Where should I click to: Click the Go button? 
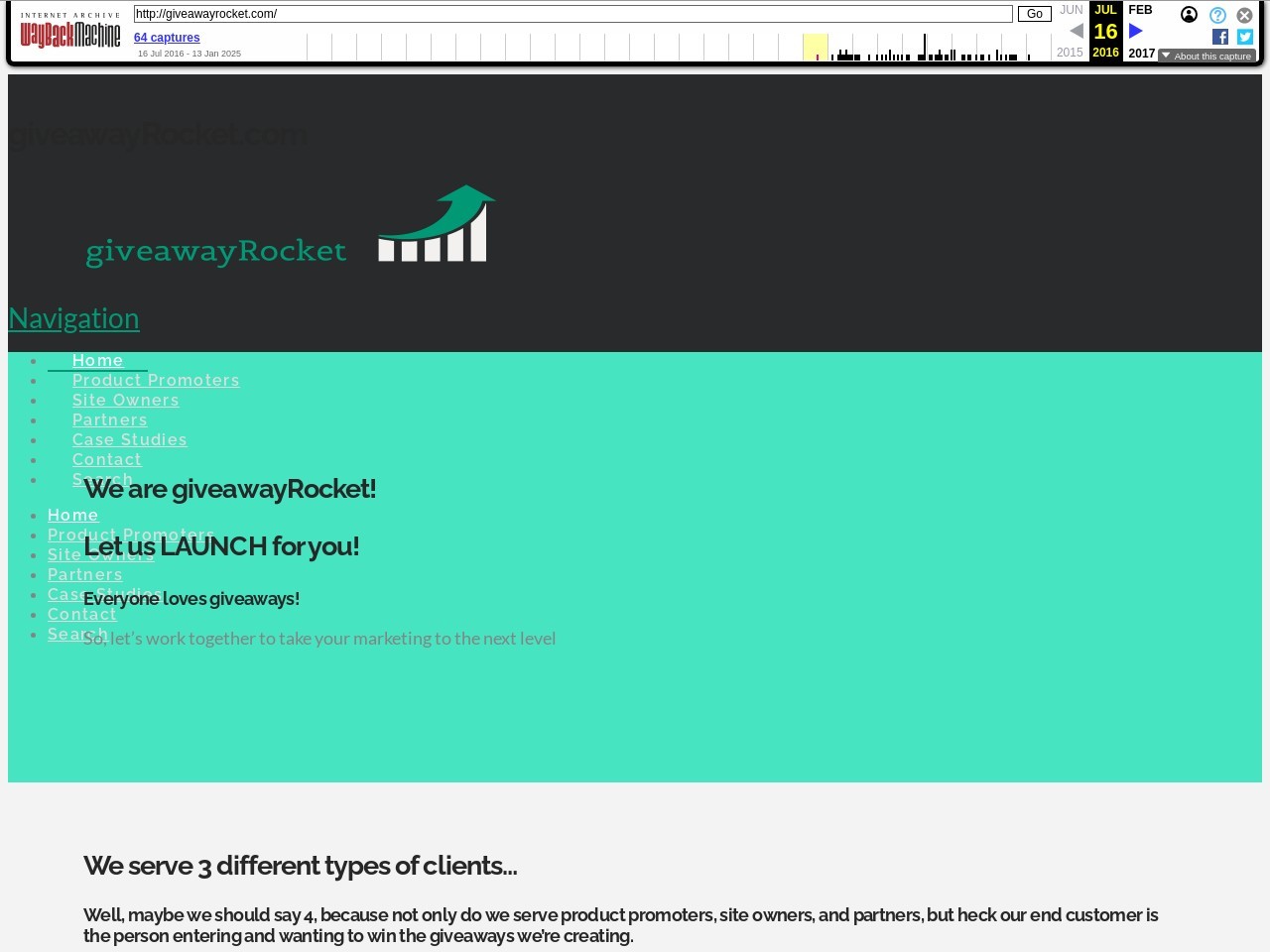coord(1034,14)
